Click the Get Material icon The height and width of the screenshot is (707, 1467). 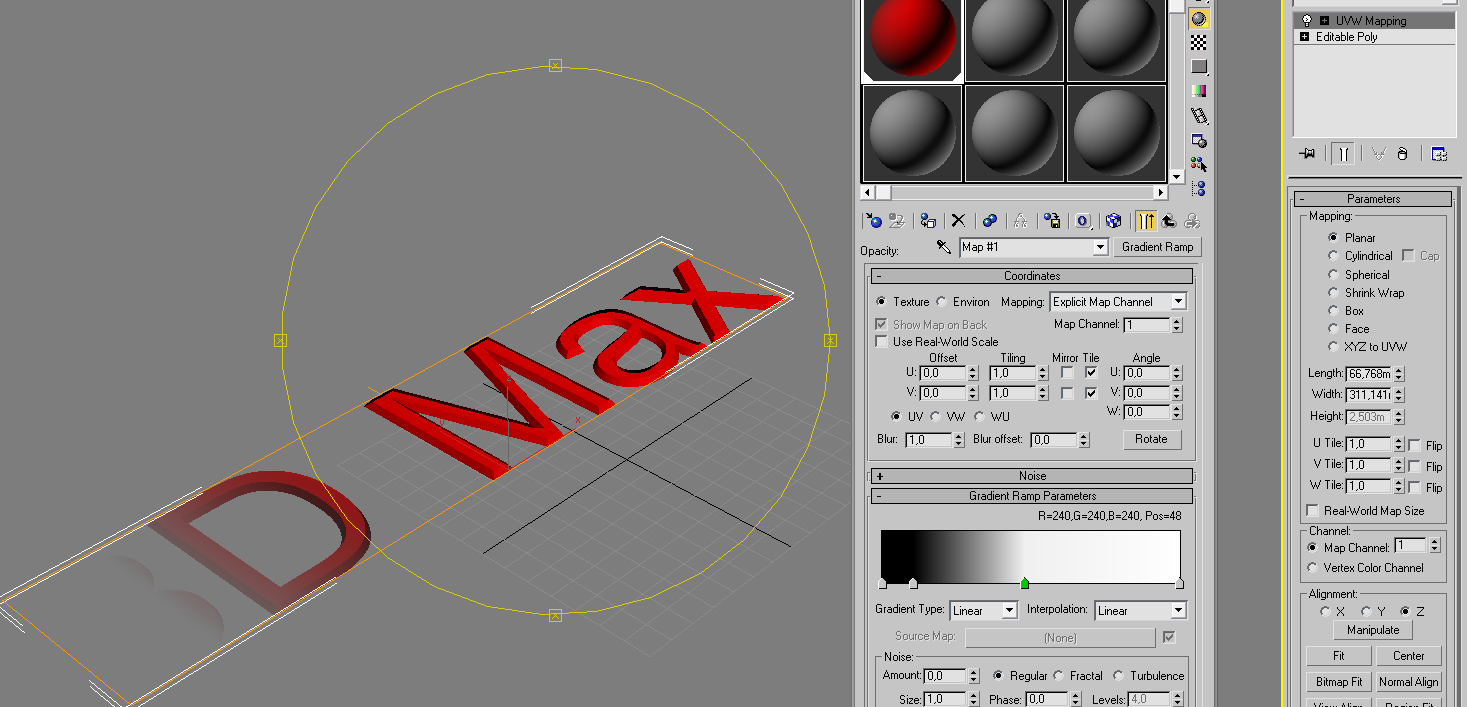pyautogui.click(x=873, y=221)
